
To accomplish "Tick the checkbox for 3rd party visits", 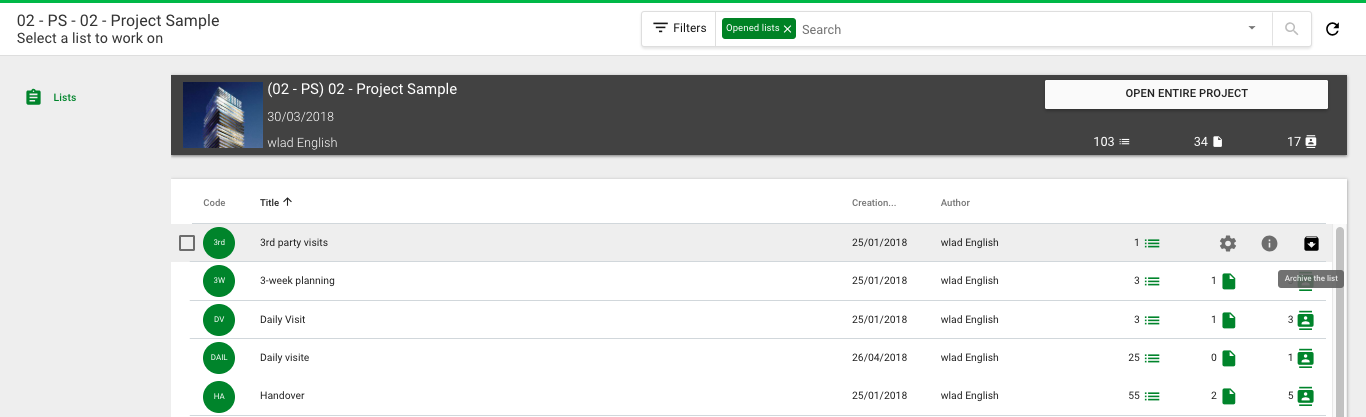I will 187,243.
